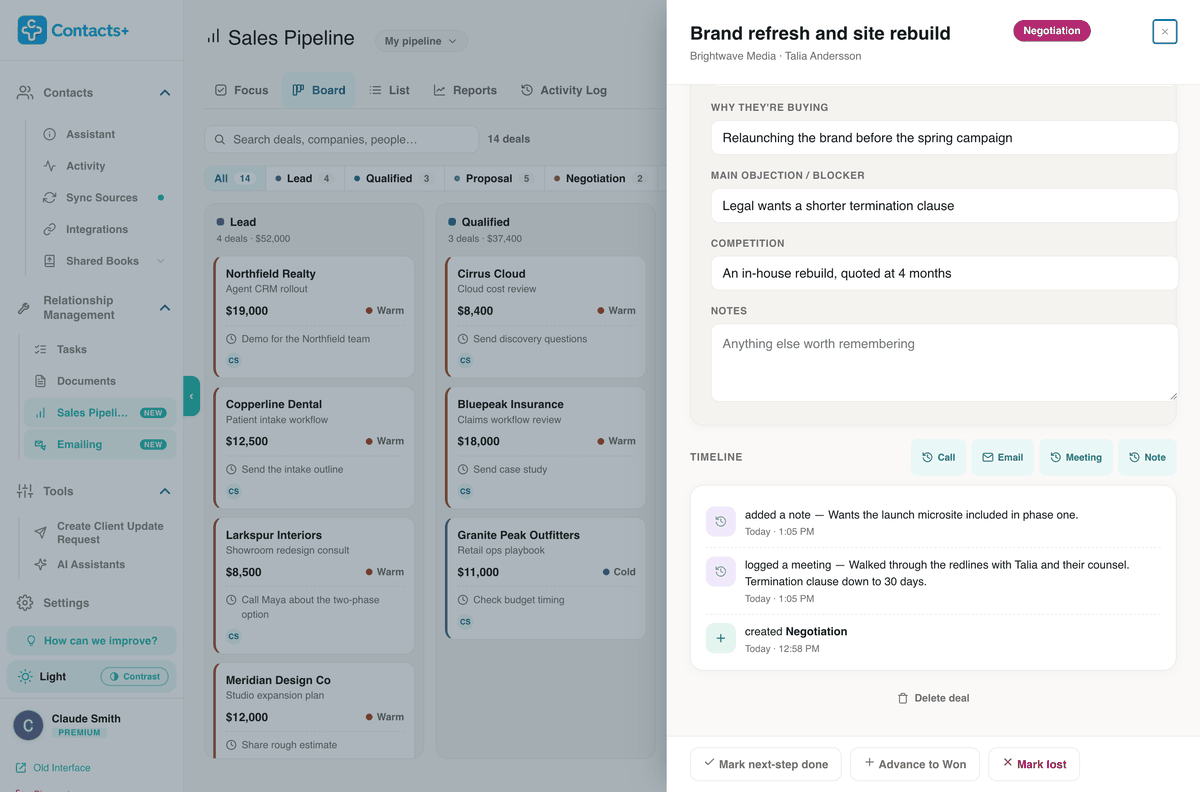Log a Call in the timeline
This screenshot has height=792, width=1200.
pos(938,457)
